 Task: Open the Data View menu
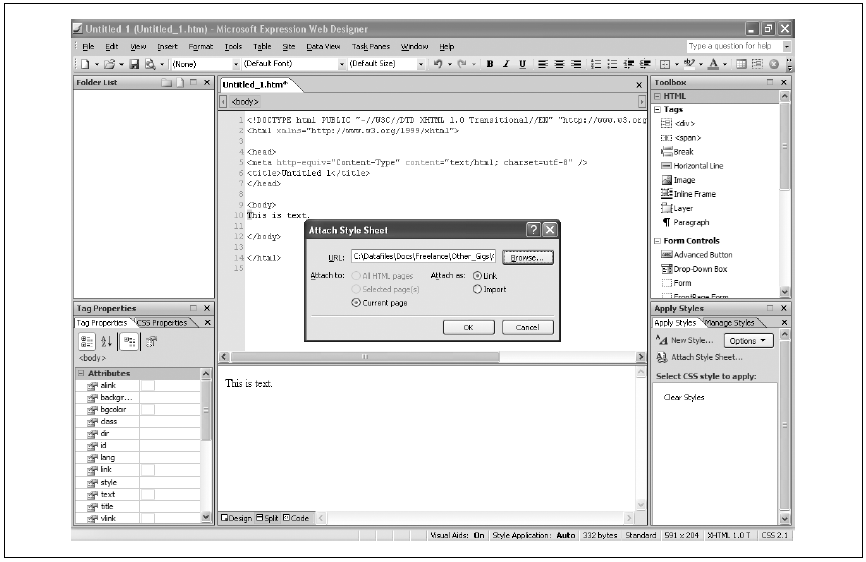(x=323, y=46)
